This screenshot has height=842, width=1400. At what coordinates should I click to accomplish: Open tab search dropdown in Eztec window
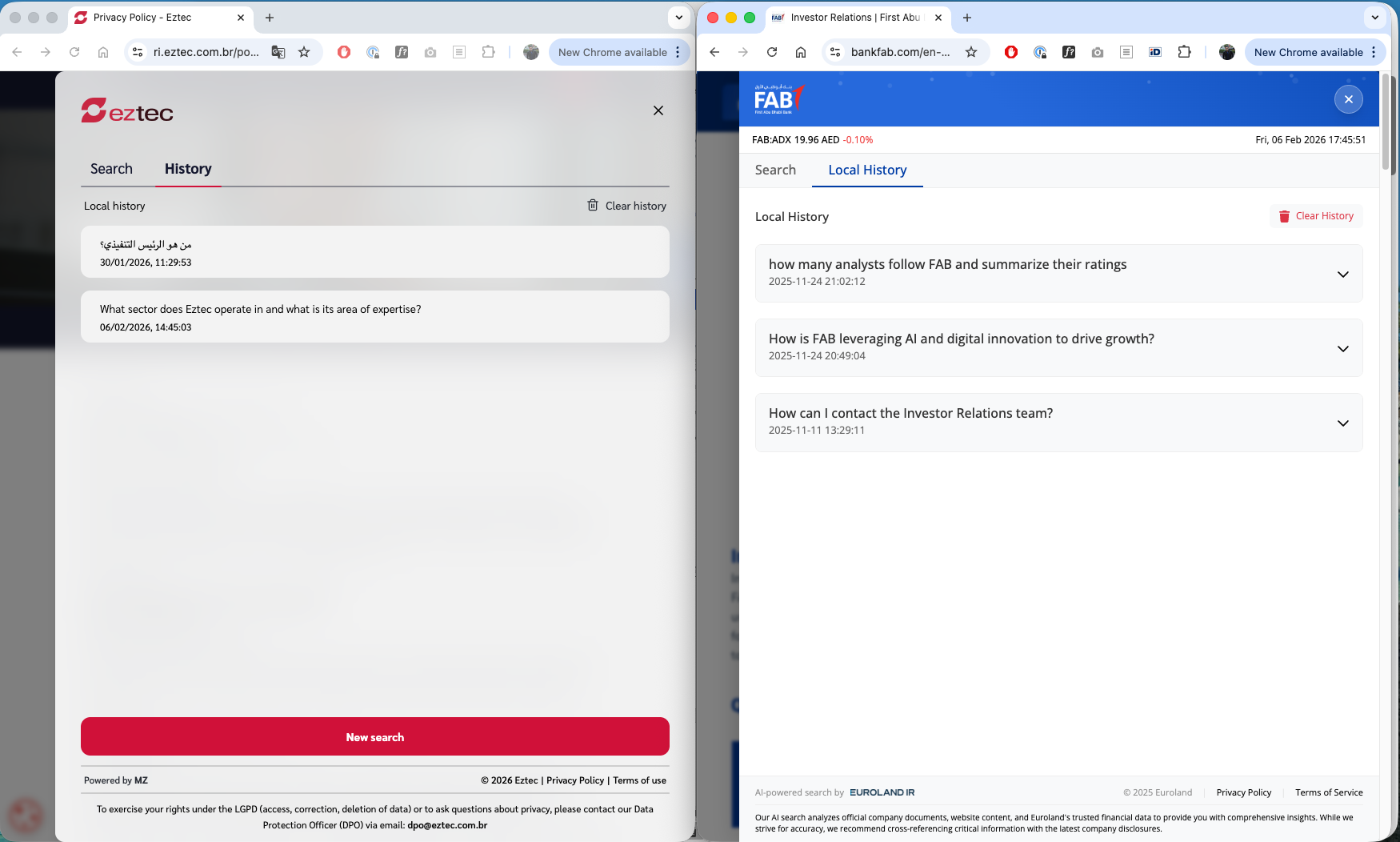[x=678, y=17]
